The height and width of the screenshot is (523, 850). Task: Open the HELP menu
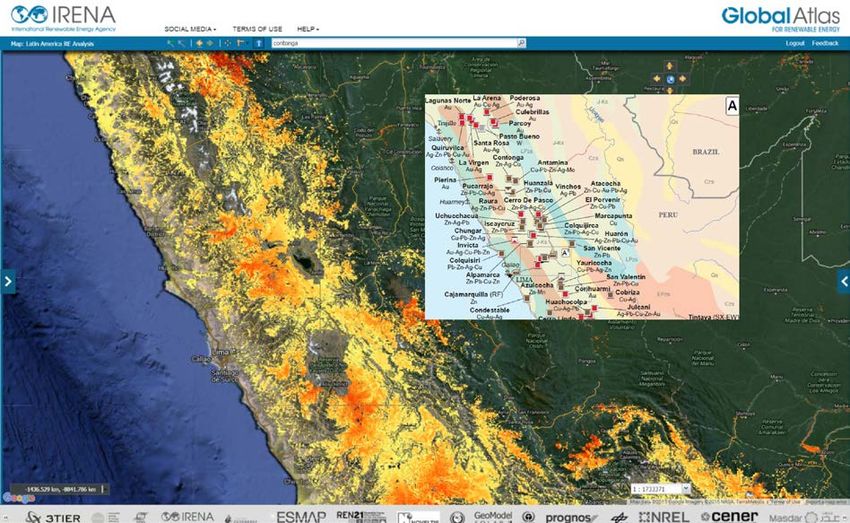[308, 29]
